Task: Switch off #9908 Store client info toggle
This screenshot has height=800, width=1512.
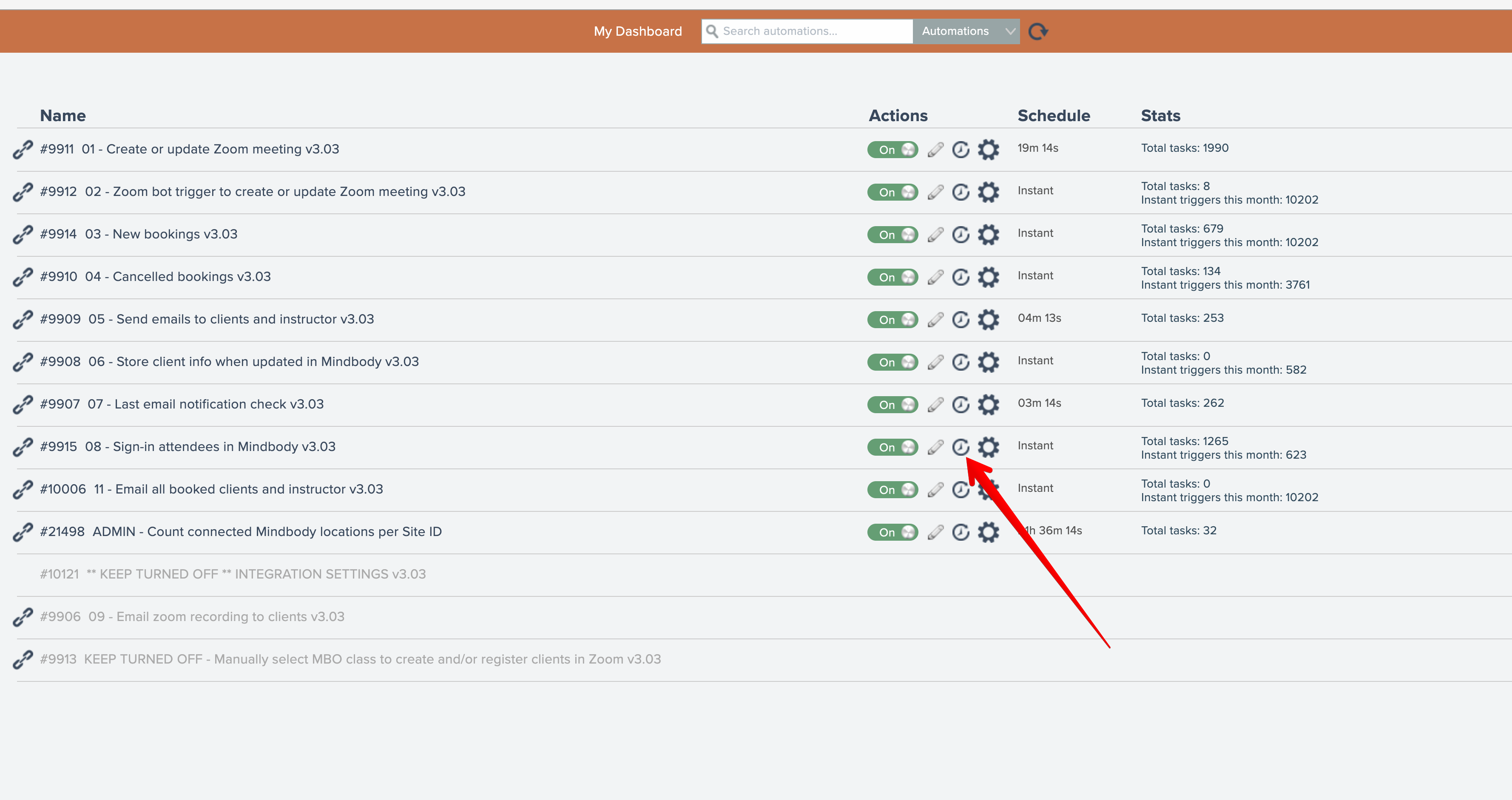Action: pyautogui.click(x=892, y=362)
